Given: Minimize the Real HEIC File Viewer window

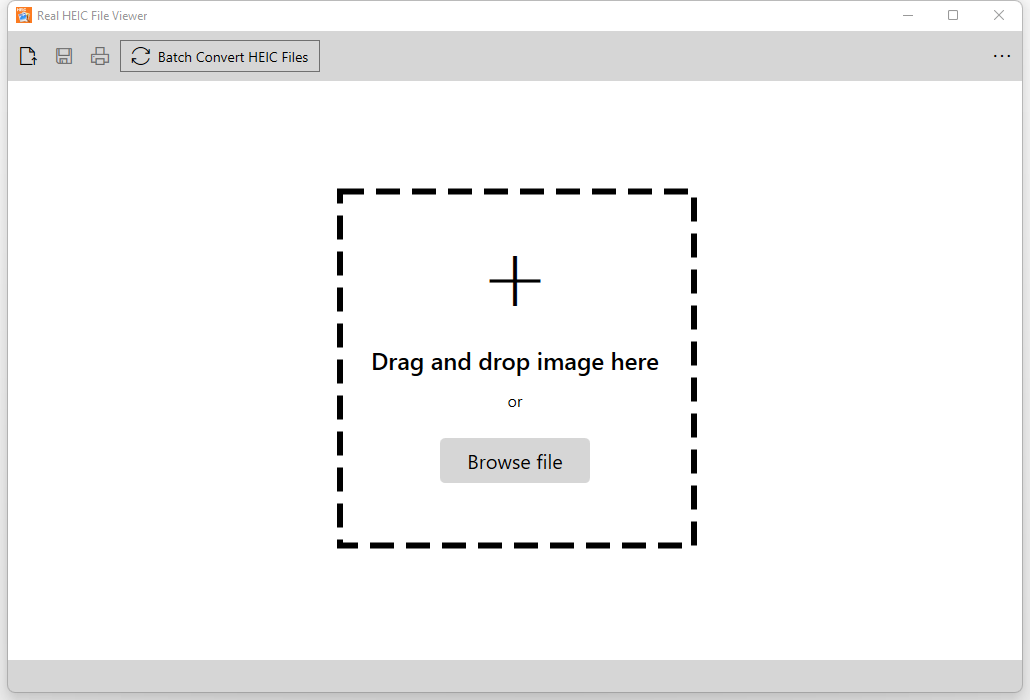Looking at the screenshot, I should (908, 15).
